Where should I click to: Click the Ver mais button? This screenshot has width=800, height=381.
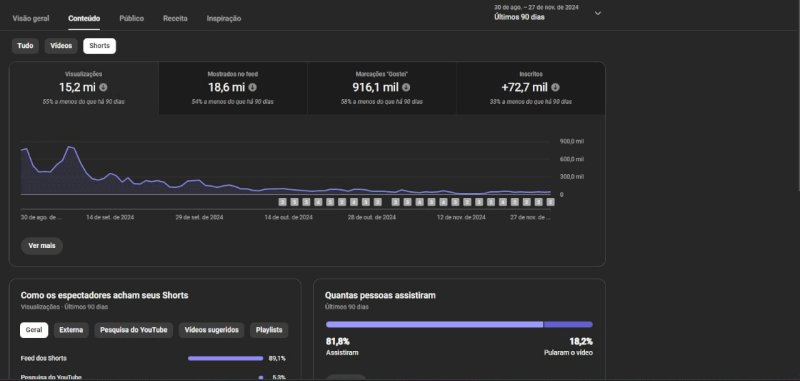42,246
